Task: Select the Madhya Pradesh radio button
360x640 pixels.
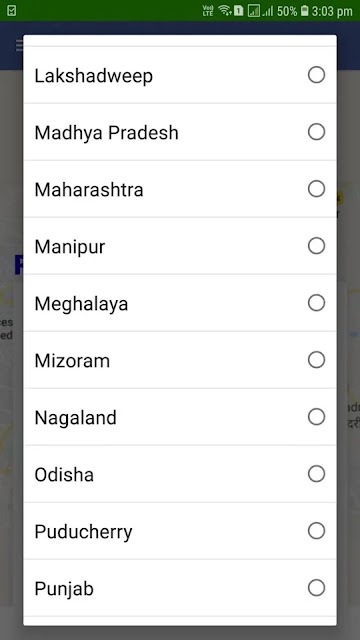Action: (316, 132)
